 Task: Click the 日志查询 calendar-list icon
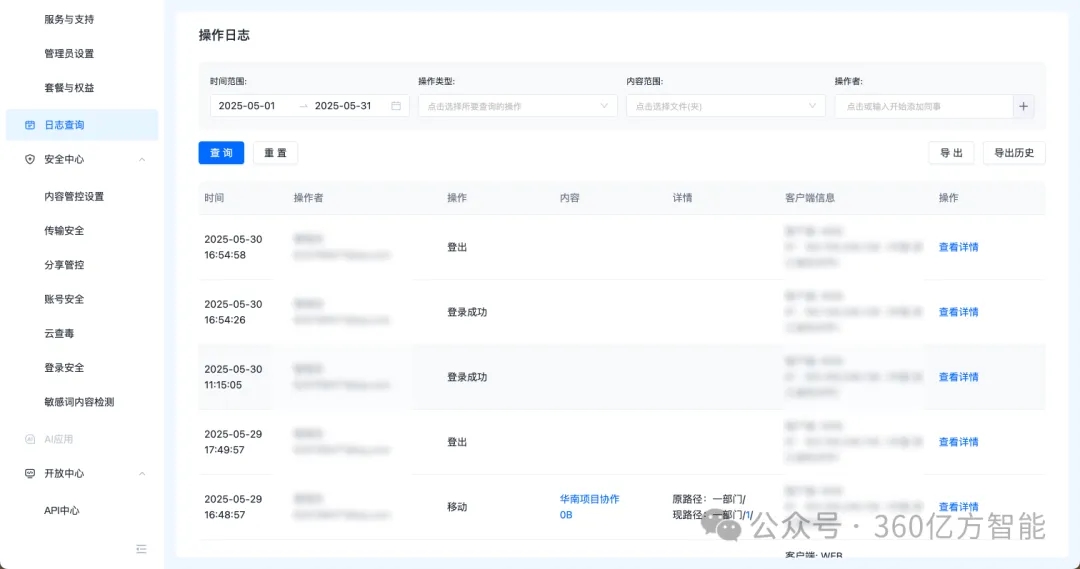[30, 125]
